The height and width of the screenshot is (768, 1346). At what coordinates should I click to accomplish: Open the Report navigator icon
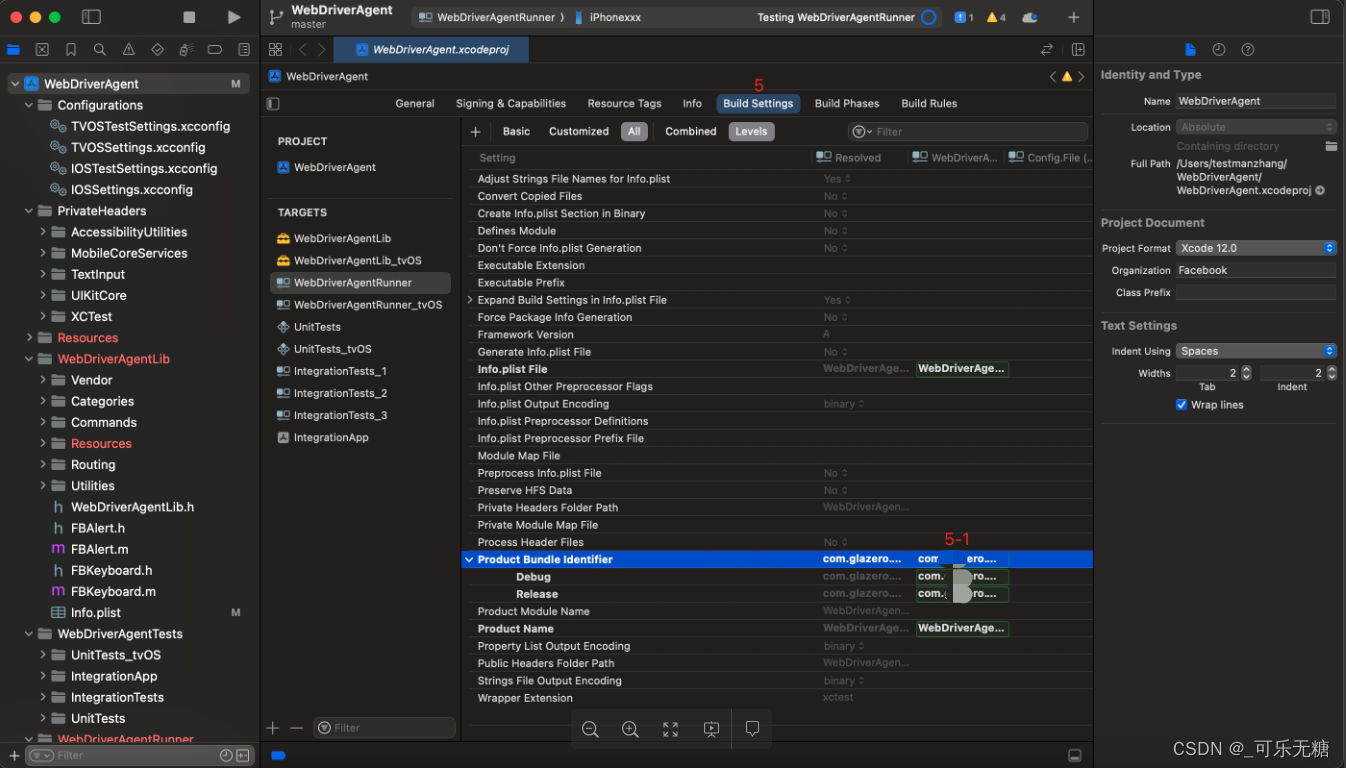coord(244,49)
